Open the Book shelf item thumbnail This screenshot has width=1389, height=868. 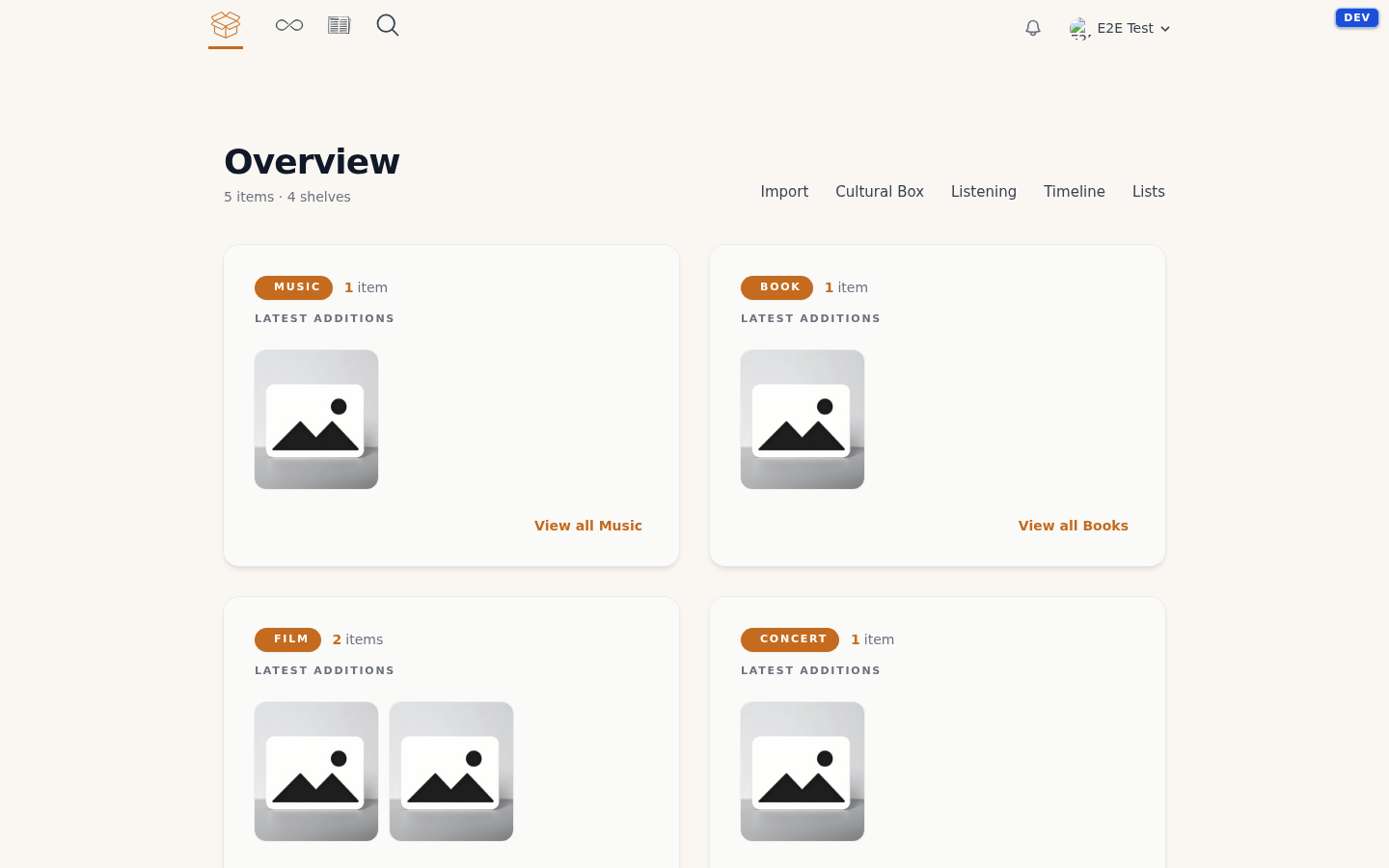coord(803,420)
